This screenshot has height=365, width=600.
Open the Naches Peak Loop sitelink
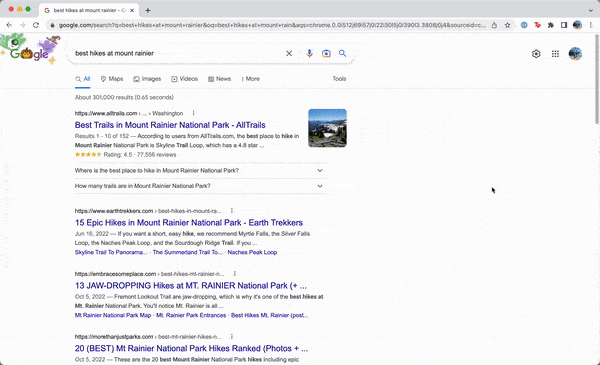click(252, 252)
